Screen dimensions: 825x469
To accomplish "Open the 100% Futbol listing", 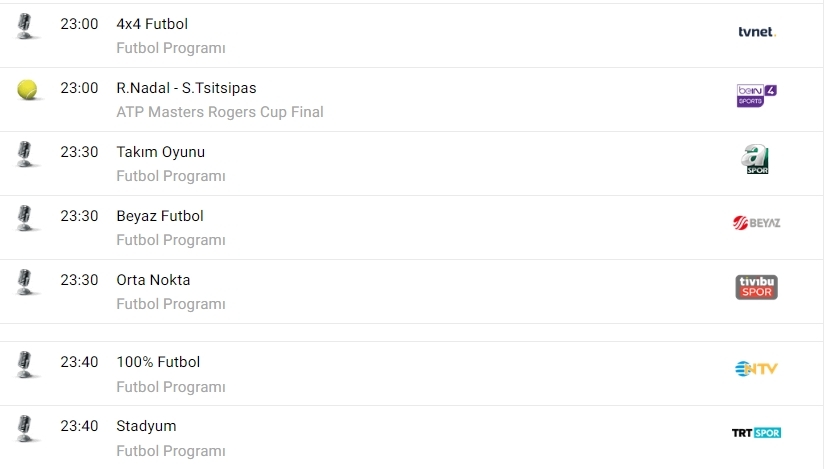I will pos(158,362).
